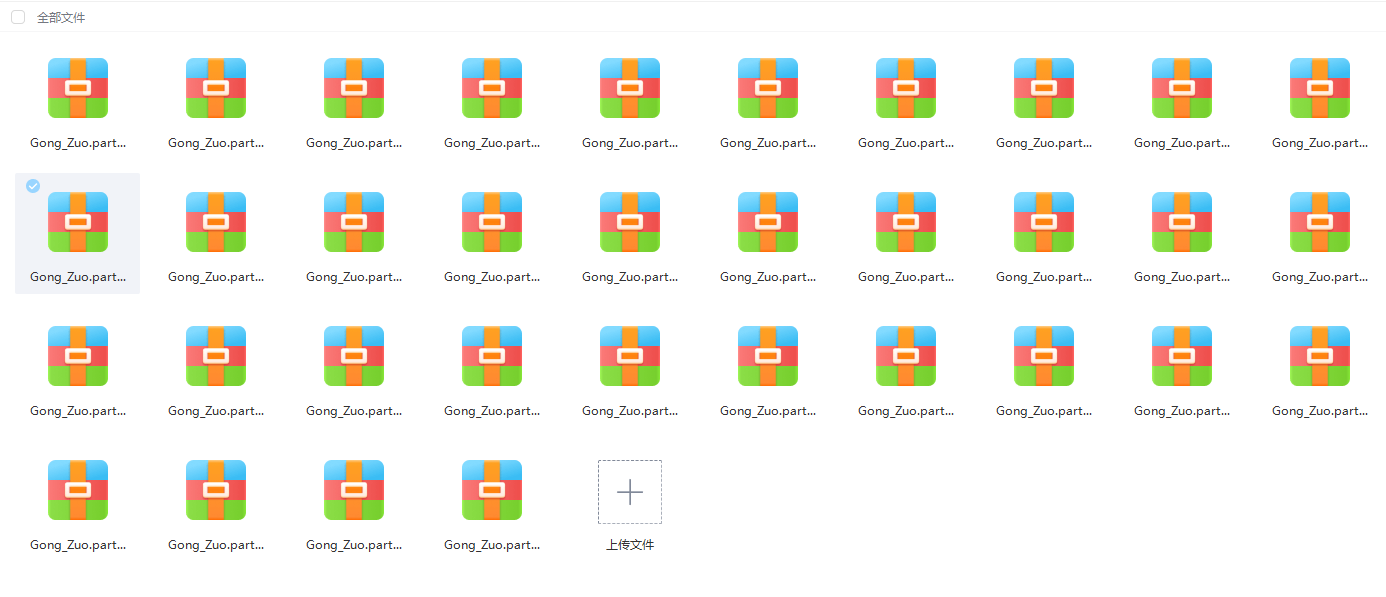Select the second-row sixth archive icon
This screenshot has width=1386, height=597.
[x=767, y=222]
